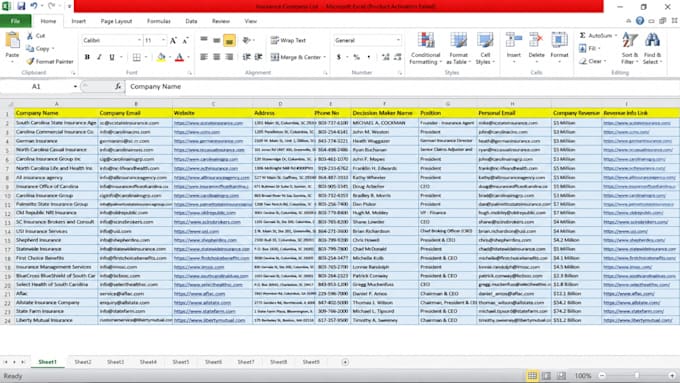Click the Clear eraser icon
The image size is (680, 383).
tap(583, 62)
